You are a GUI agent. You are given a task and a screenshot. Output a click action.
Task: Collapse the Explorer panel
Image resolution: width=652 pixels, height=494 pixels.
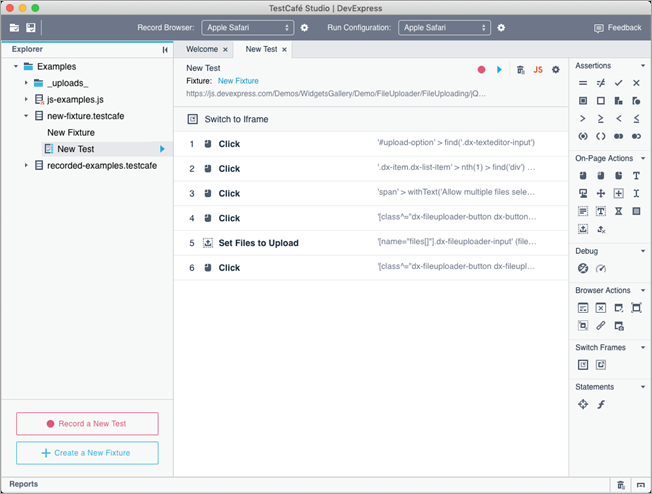(x=165, y=49)
